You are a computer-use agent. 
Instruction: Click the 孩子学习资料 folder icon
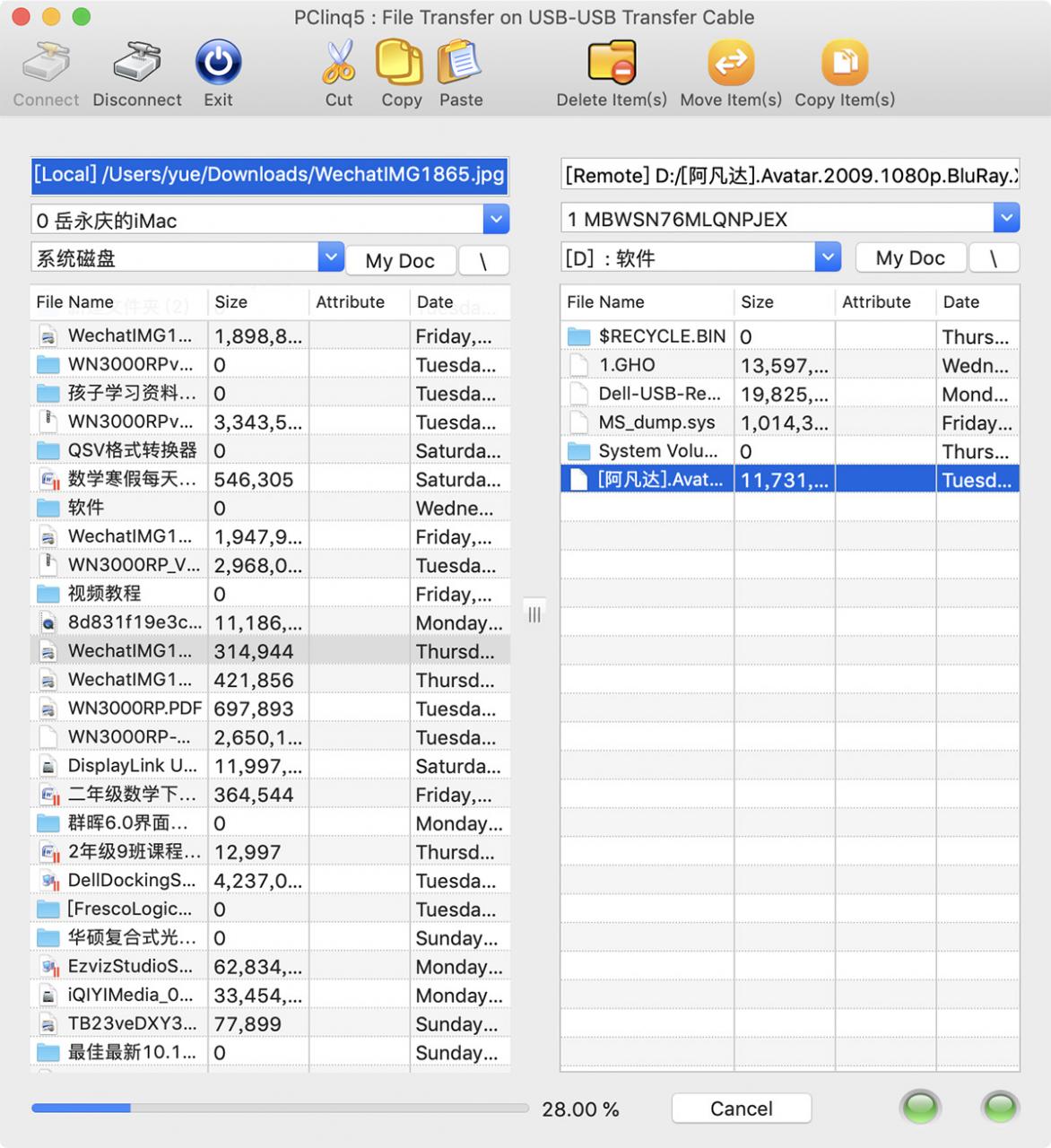point(48,393)
